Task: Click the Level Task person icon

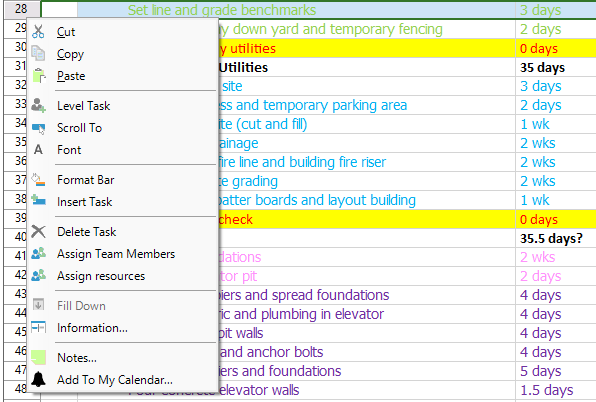Action: (x=38, y=105)
